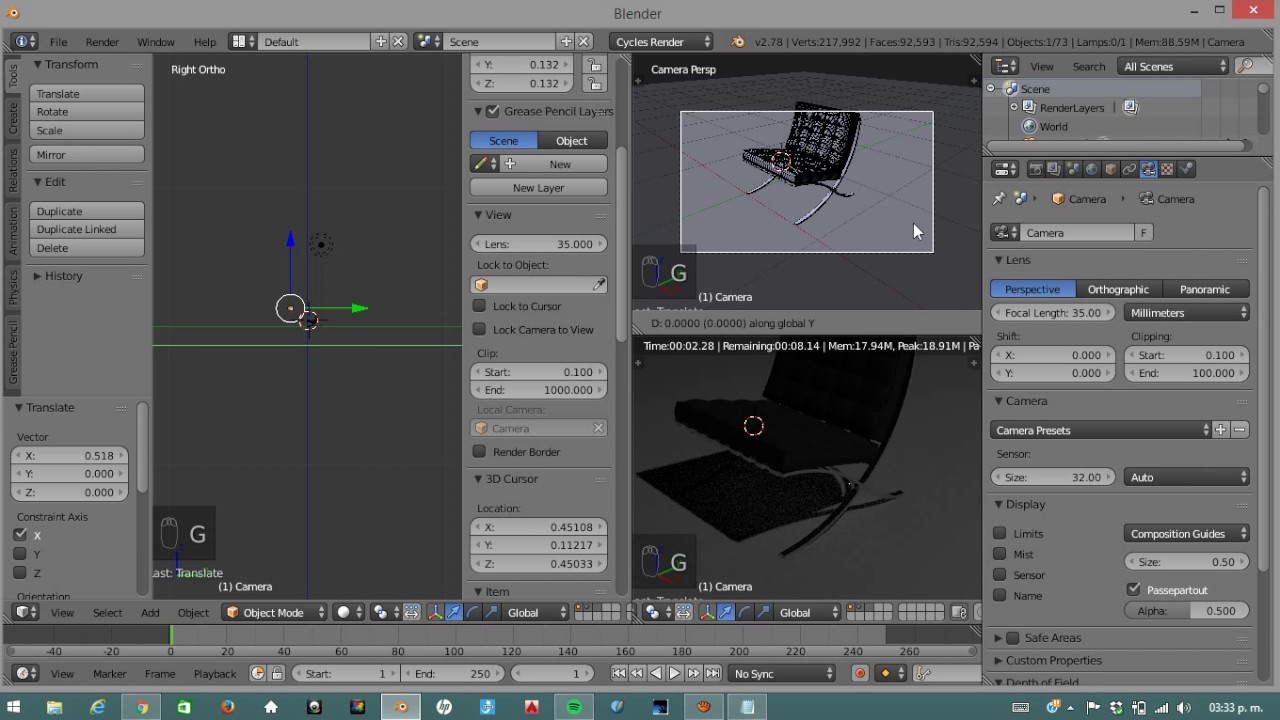Viewport: 1280px width, 720px height.
Task: Open the World properties tab icon
Action: [1092, 169]
